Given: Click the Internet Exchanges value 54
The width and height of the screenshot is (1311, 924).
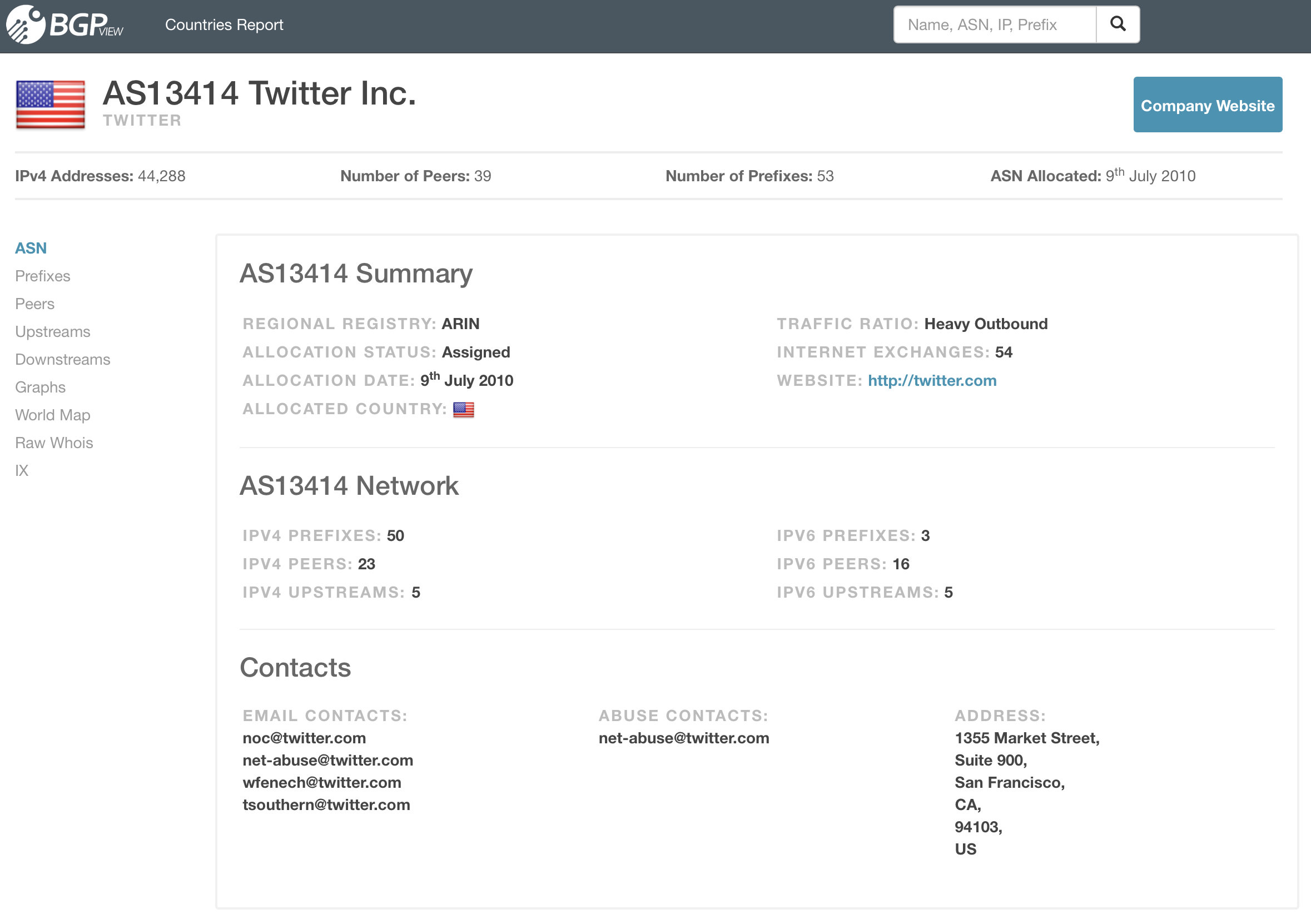Looking at the screenshot, I should pos(1003,352).
